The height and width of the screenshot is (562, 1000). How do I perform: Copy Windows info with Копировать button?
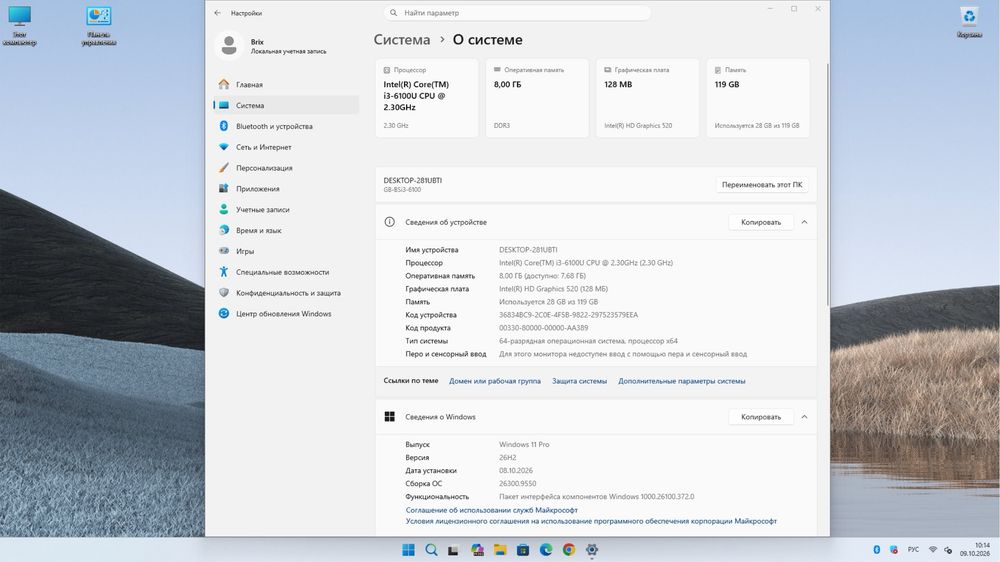pos(761,417)
